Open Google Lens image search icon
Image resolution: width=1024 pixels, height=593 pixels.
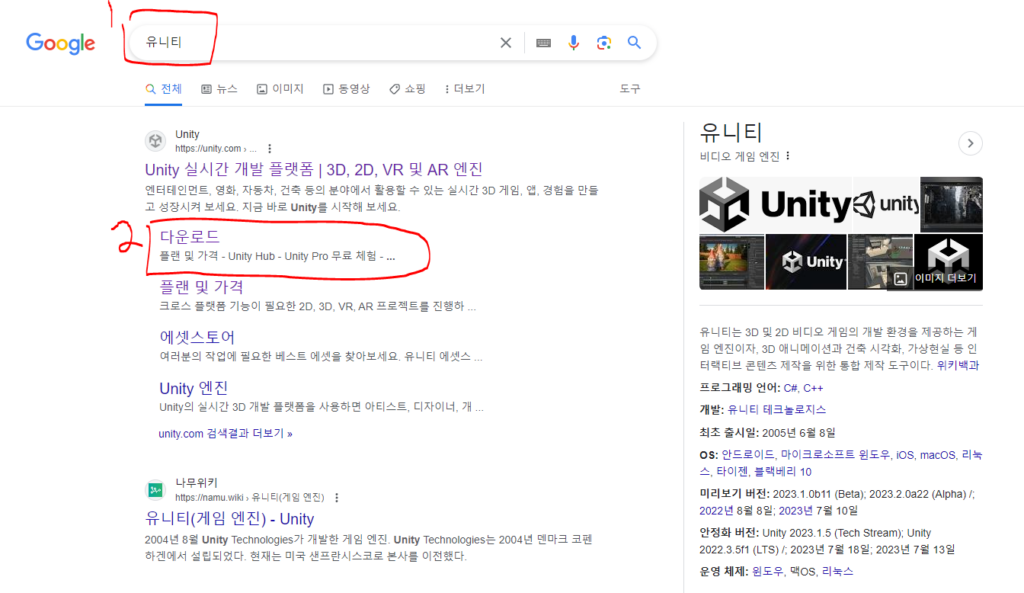coord(603,43)
